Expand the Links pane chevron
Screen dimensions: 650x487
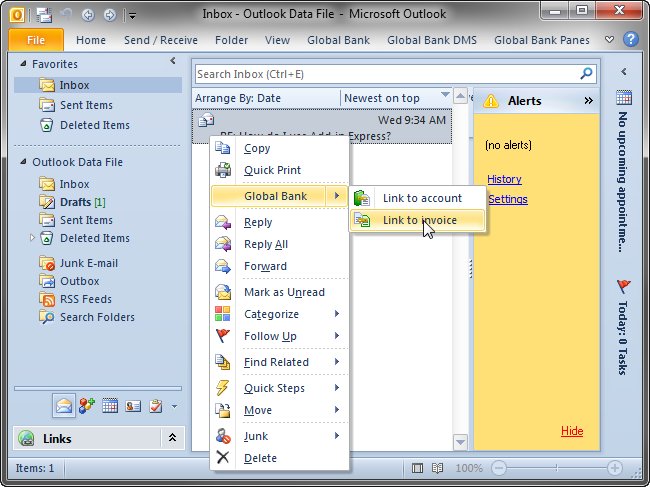(x=172, y=438)
